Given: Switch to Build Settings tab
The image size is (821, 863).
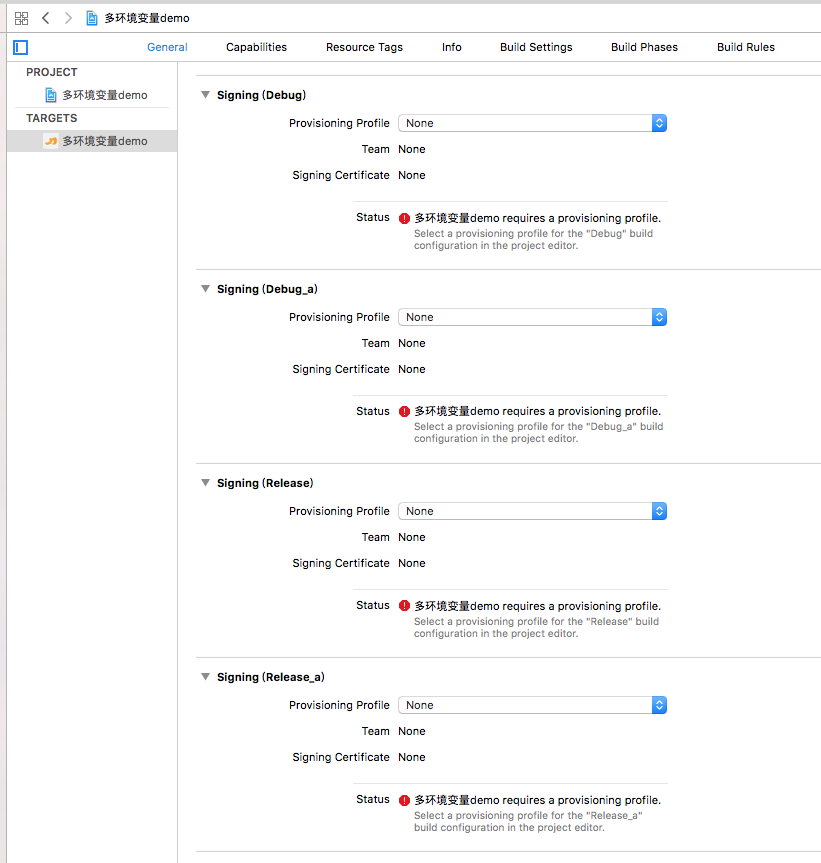Looking at the screenshot, I should [536, 47].
